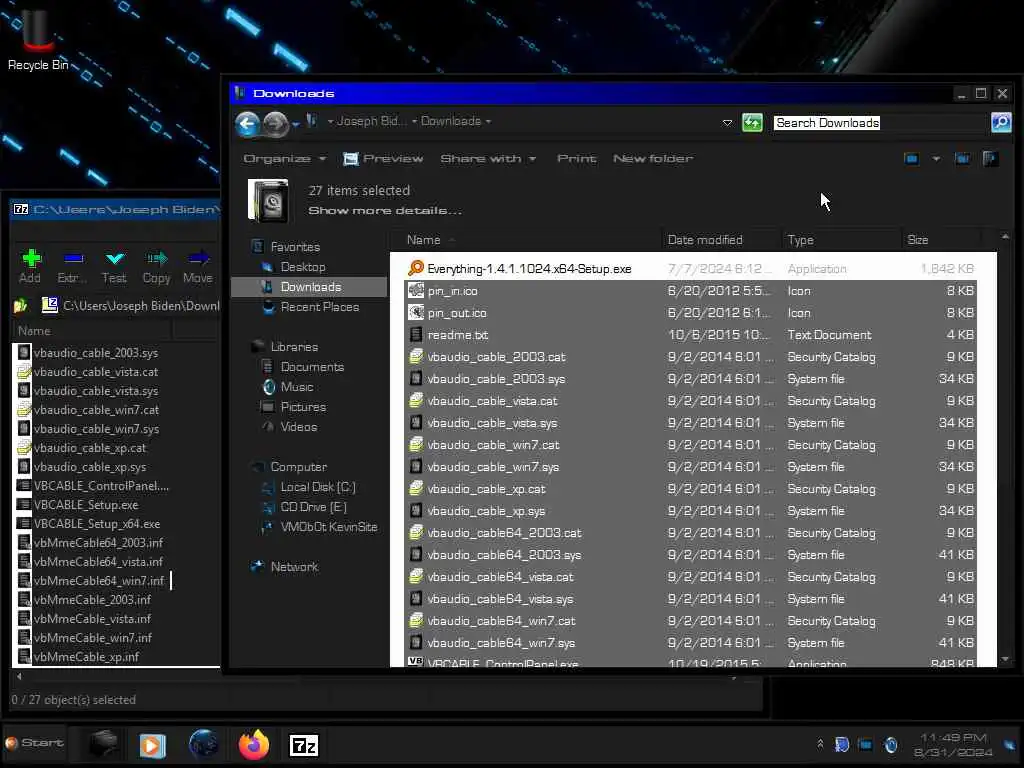Viewport: 1024px width, 768px height.
Task: Click the black cube taskbar icon
Action: [103, 744]
